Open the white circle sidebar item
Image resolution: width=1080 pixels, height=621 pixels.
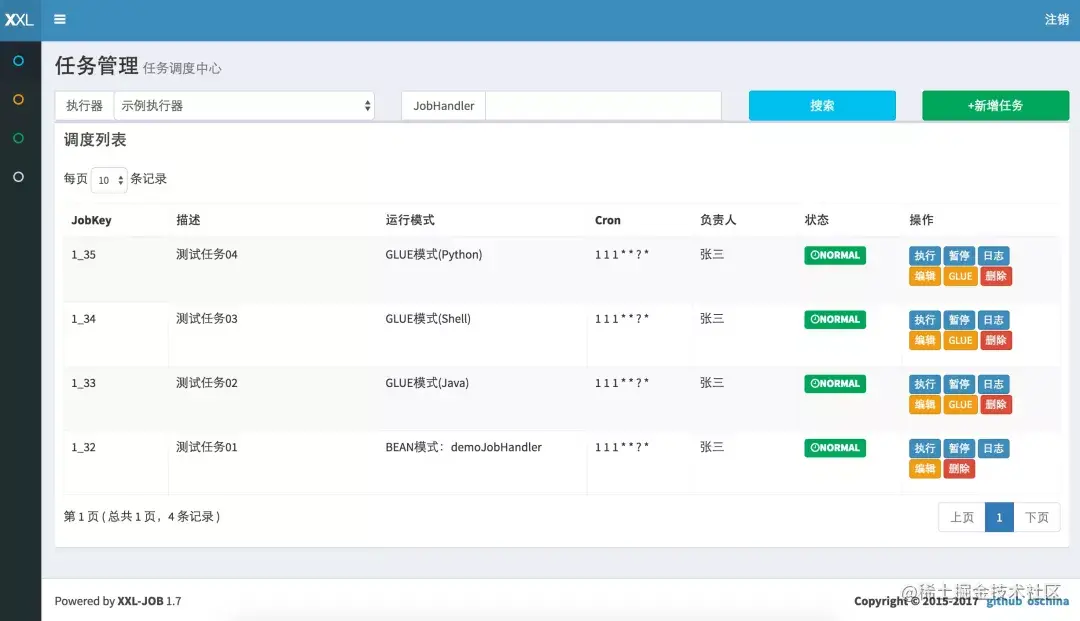click(x=19, y=177)
